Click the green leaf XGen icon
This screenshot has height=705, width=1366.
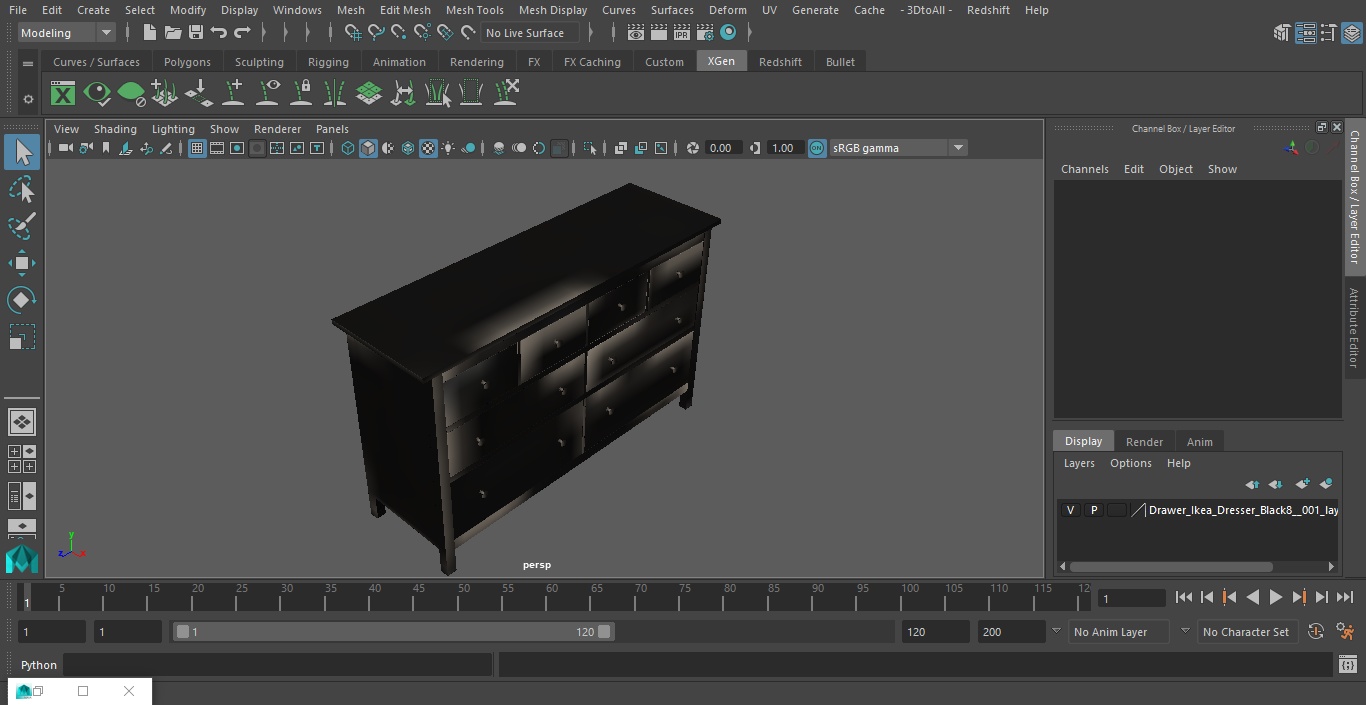tap(131, 94)
